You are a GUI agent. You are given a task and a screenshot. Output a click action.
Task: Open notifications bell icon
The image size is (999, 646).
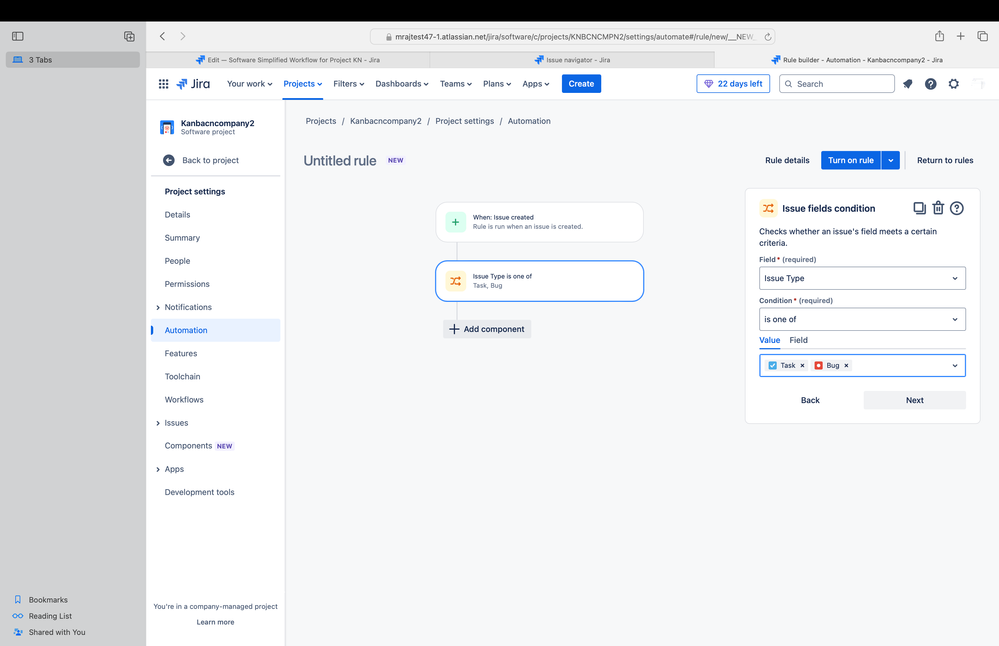[x=908, y=83]
